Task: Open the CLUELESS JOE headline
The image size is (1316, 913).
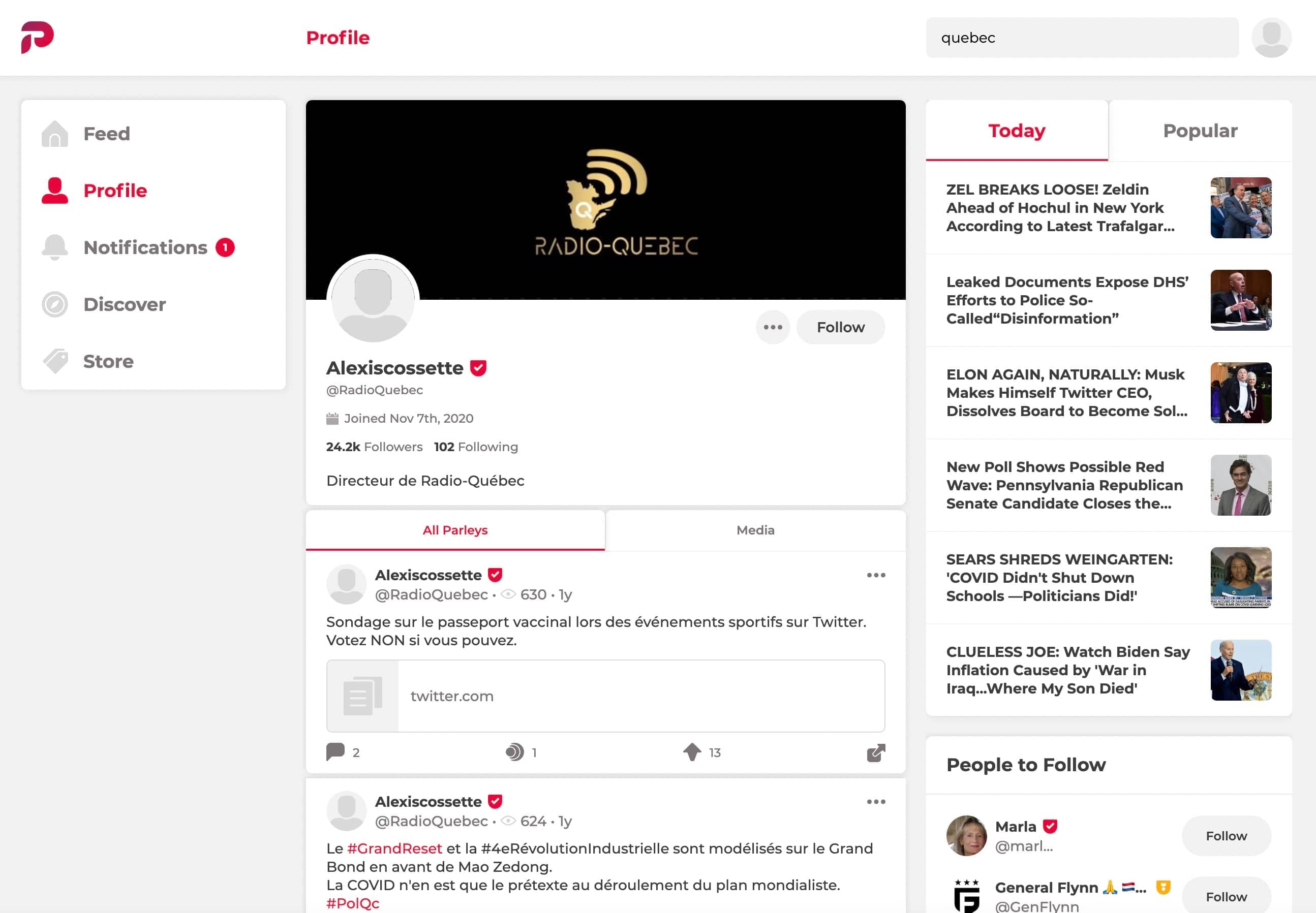Action: [1067, 670]
